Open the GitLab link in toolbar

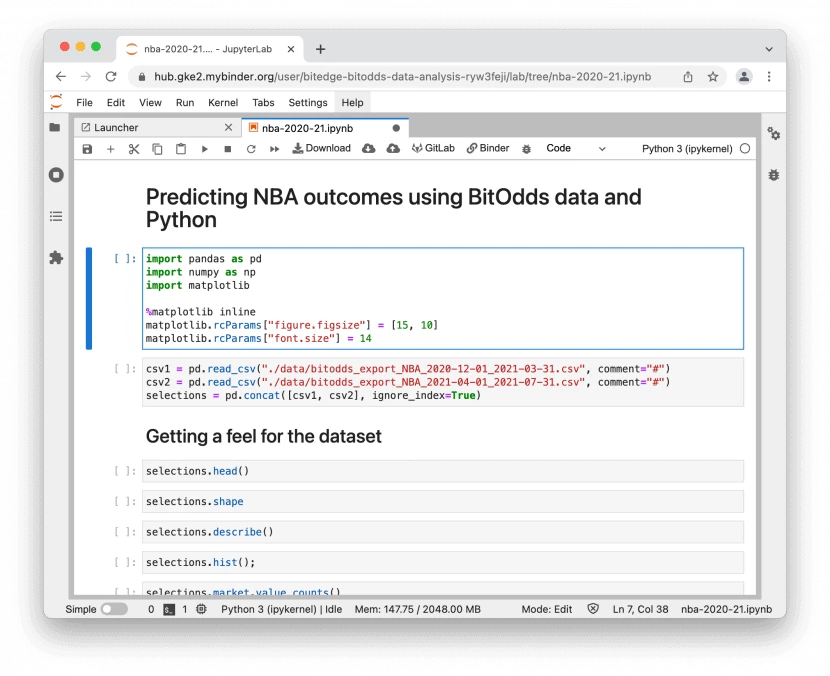pyautogui.click(x=434, y=148)
